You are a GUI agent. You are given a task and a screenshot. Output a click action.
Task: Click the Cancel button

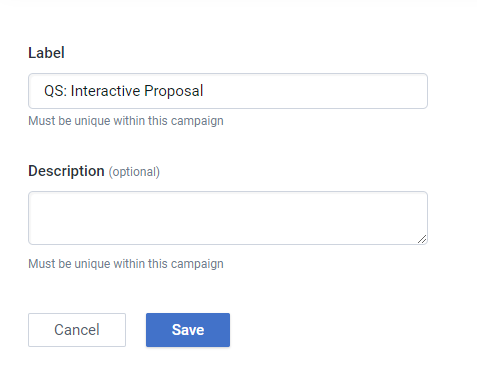77,330
